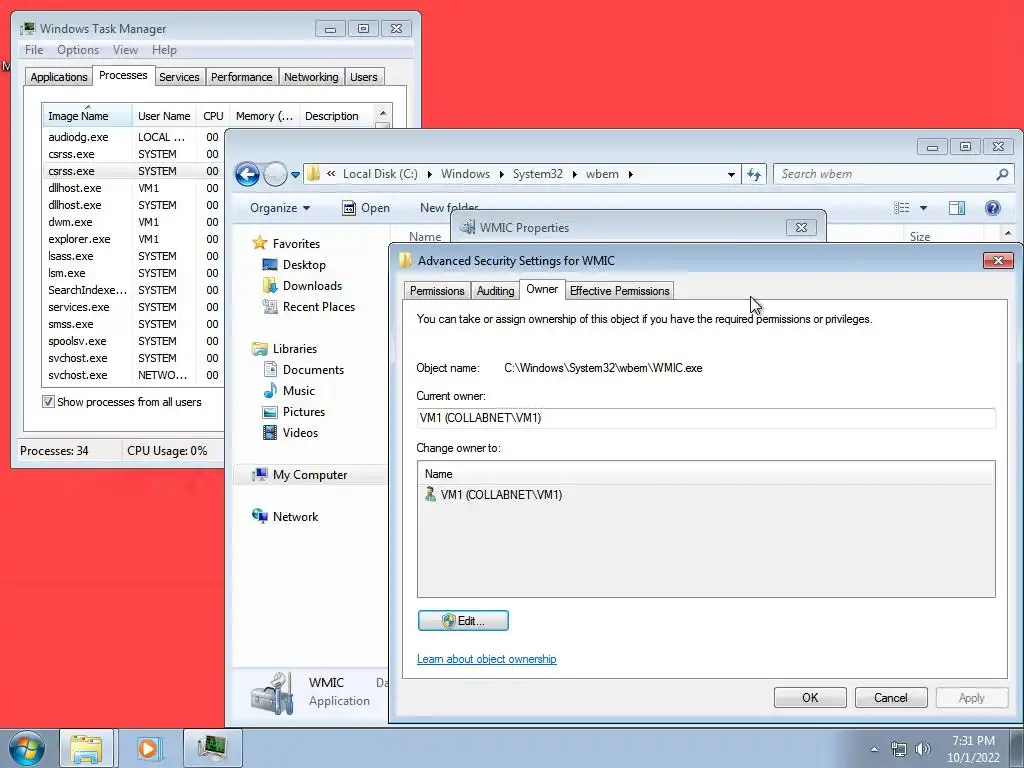Click the Open toolbar button in Explorer
The width and height of the screenshot is (1024, 768).
click(x=366, y=208)
